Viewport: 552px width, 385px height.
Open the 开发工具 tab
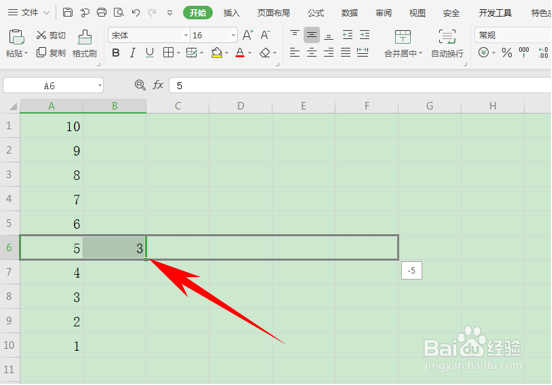point(495,13)
